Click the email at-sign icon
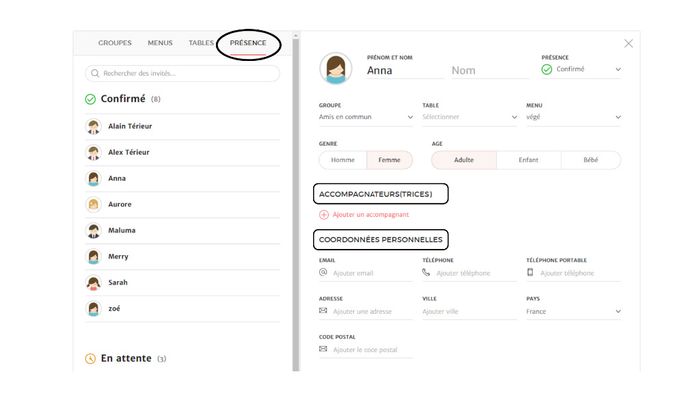 point(323,272)
